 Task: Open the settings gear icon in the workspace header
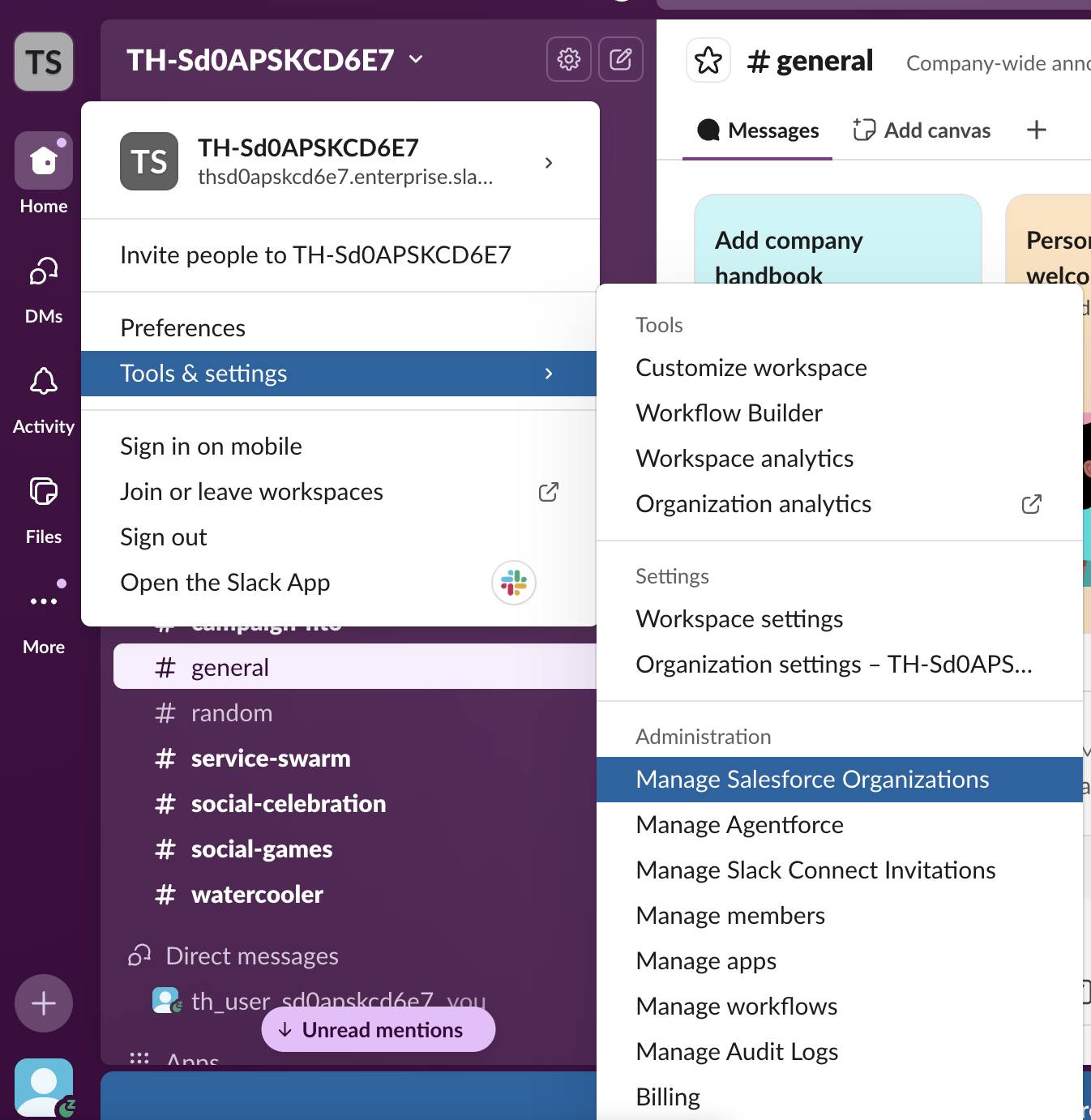pyautogui.click(x=569, y=59)
